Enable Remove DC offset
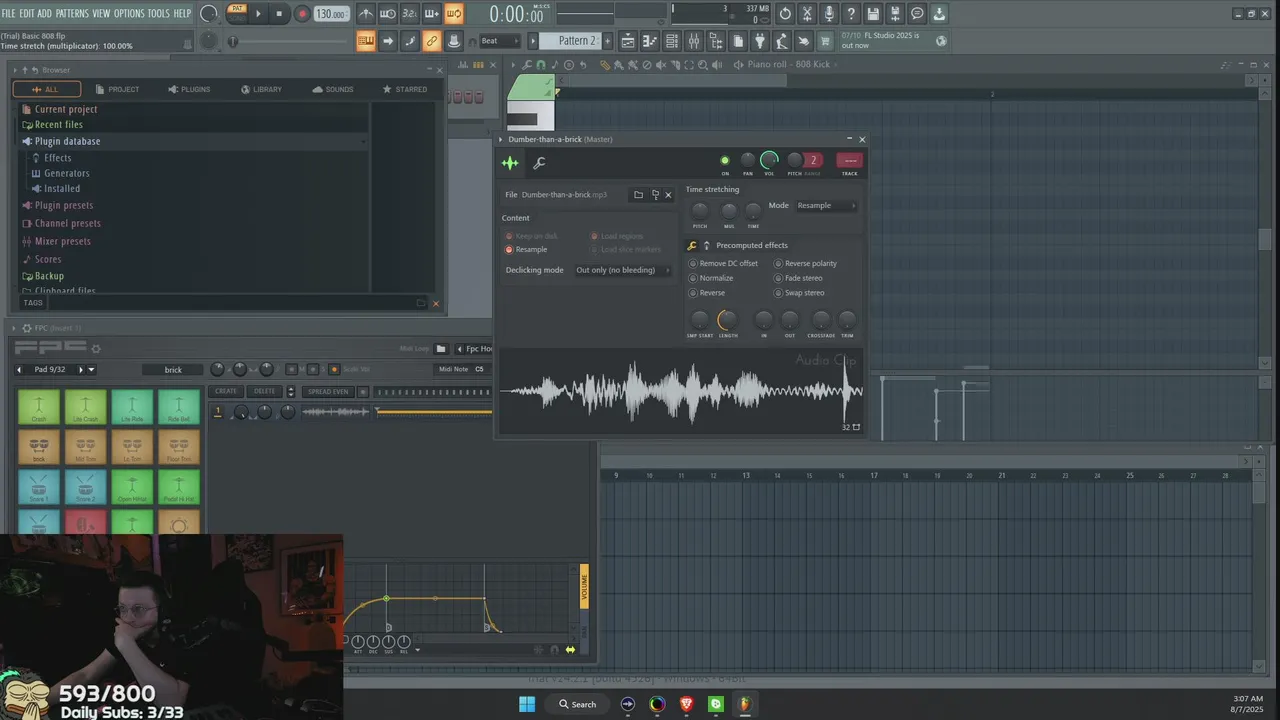The image size is (1280, 720). click(723, 264)
